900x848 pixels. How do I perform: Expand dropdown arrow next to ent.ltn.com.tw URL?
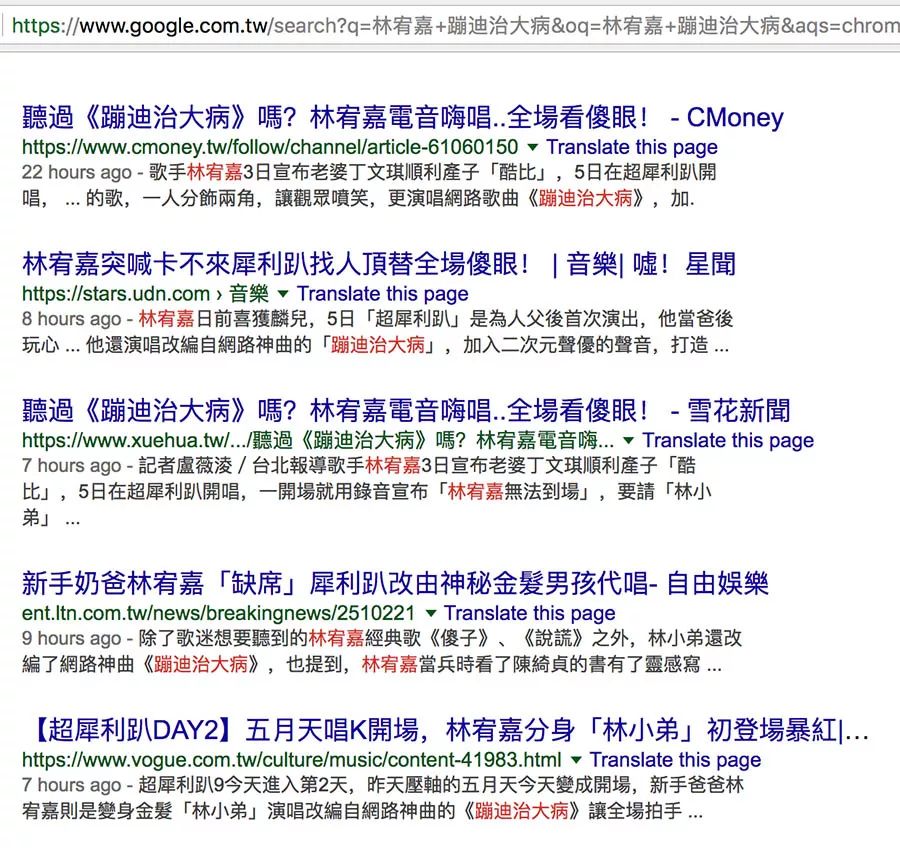click(x=430, y=613)
